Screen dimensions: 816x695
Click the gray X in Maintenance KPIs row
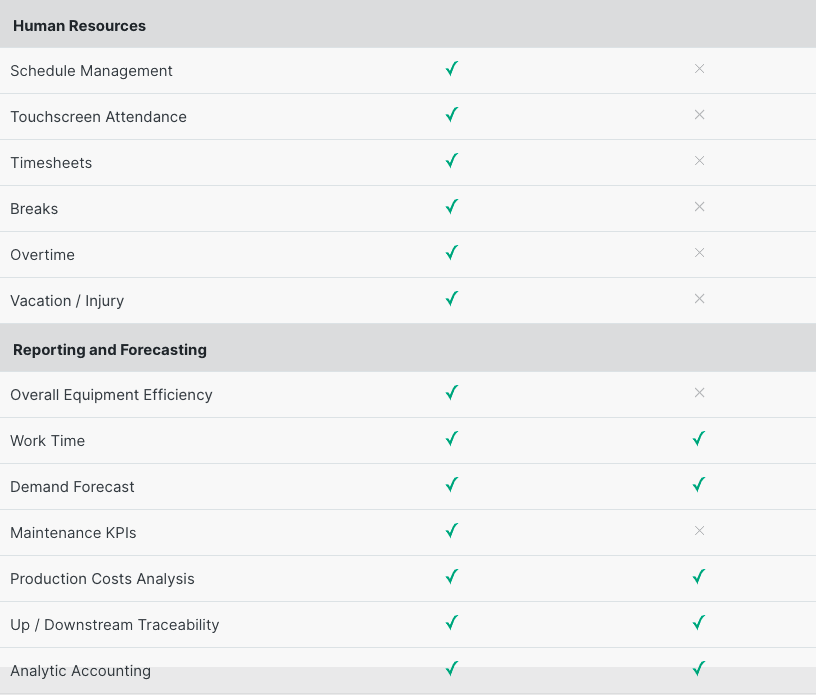pyautogui.click(x=699, y=531)
